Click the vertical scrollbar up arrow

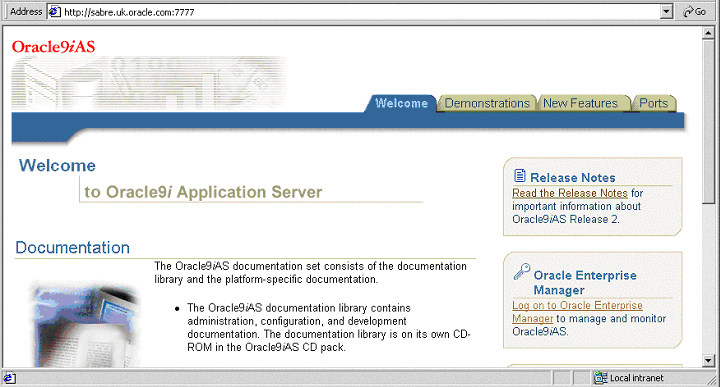pyautogui.click(x=708, y=33)
